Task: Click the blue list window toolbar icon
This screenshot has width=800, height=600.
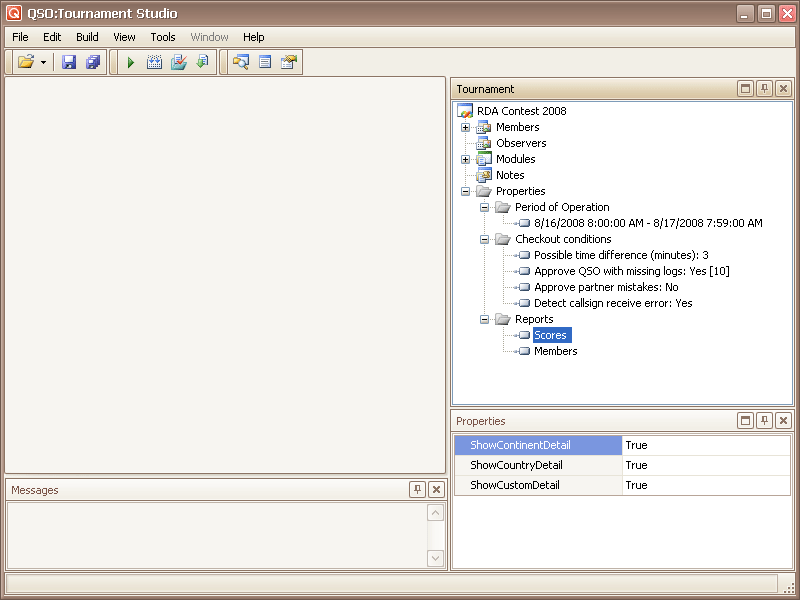Action: (x=265, y=62)
